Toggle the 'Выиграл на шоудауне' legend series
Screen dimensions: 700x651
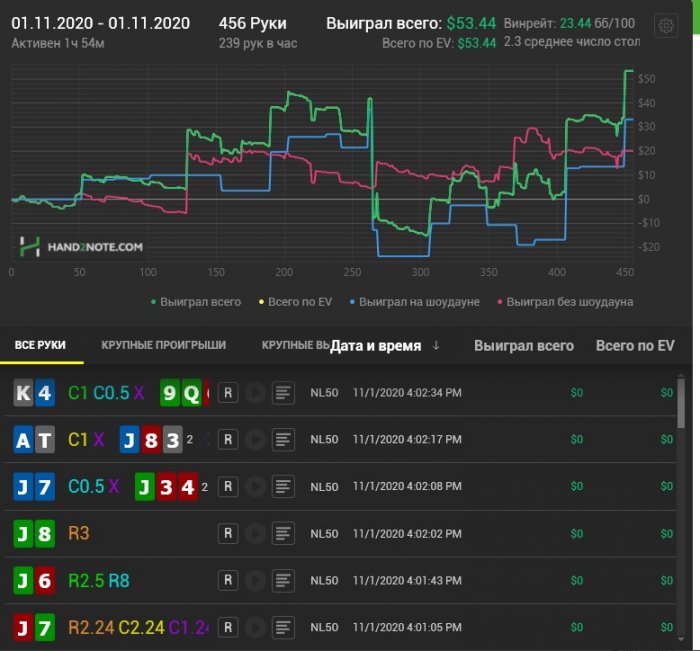pos(415,302)
